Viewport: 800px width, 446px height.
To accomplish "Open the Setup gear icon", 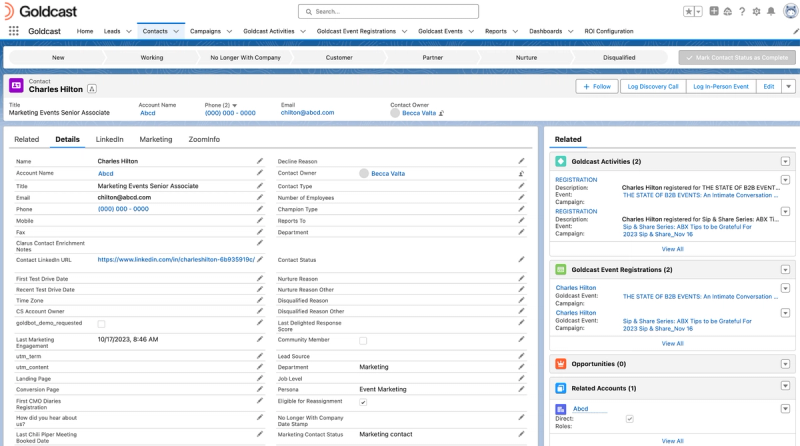I will (x=756, y=11).
